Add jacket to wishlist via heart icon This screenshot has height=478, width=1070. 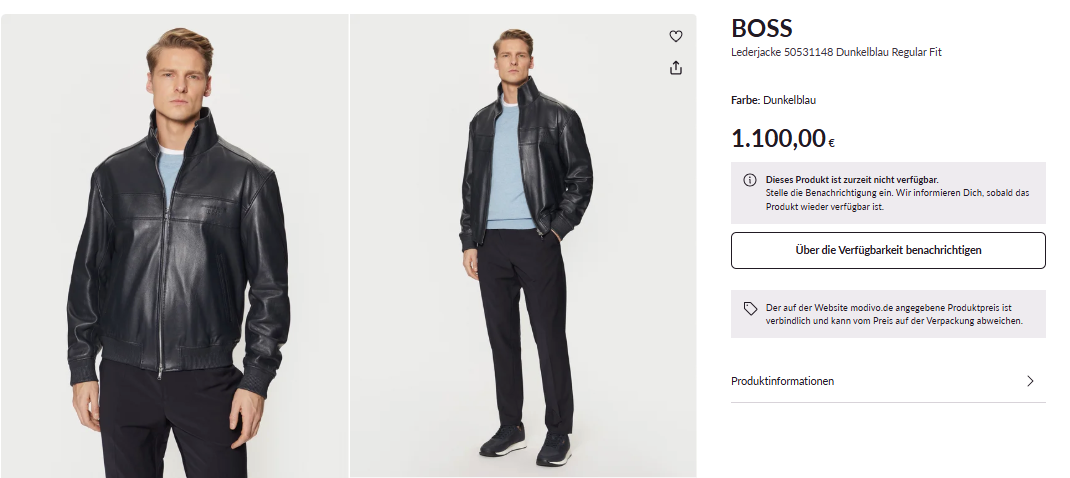click(x=676, y=36)
